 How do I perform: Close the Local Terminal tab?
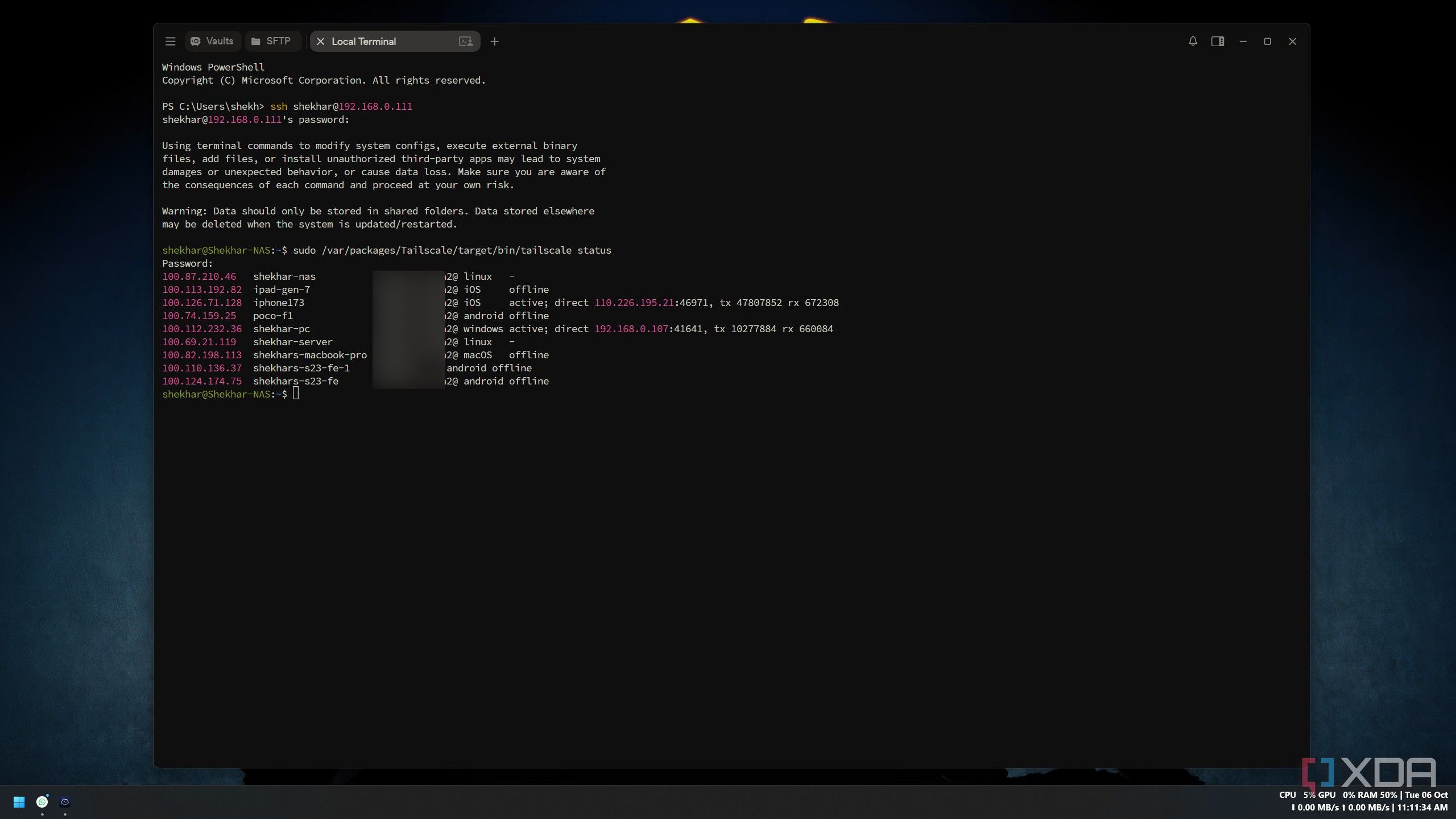tap(320, 42)
